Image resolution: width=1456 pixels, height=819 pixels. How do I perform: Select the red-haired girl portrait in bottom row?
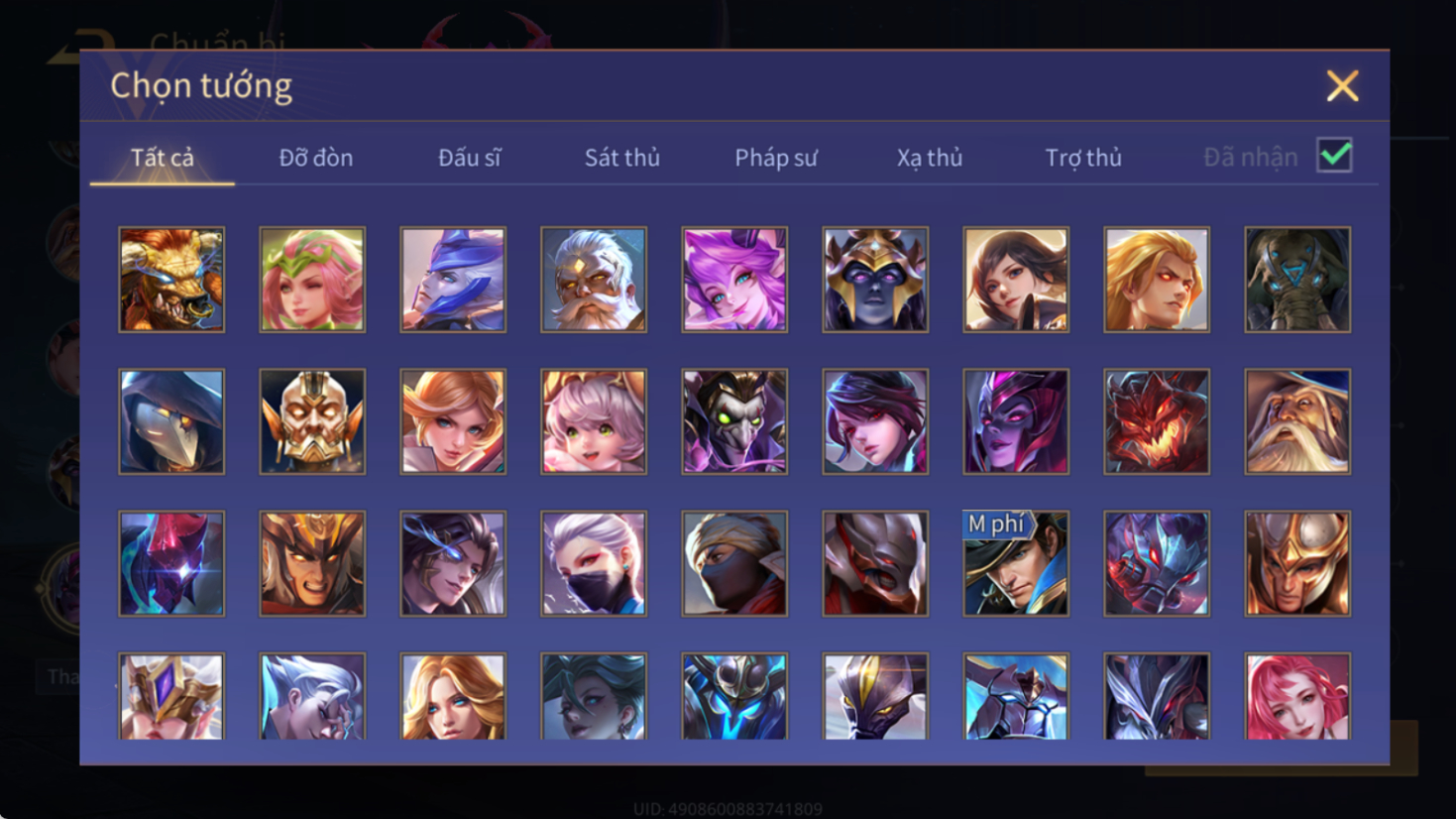click(x=1297, y=696)
